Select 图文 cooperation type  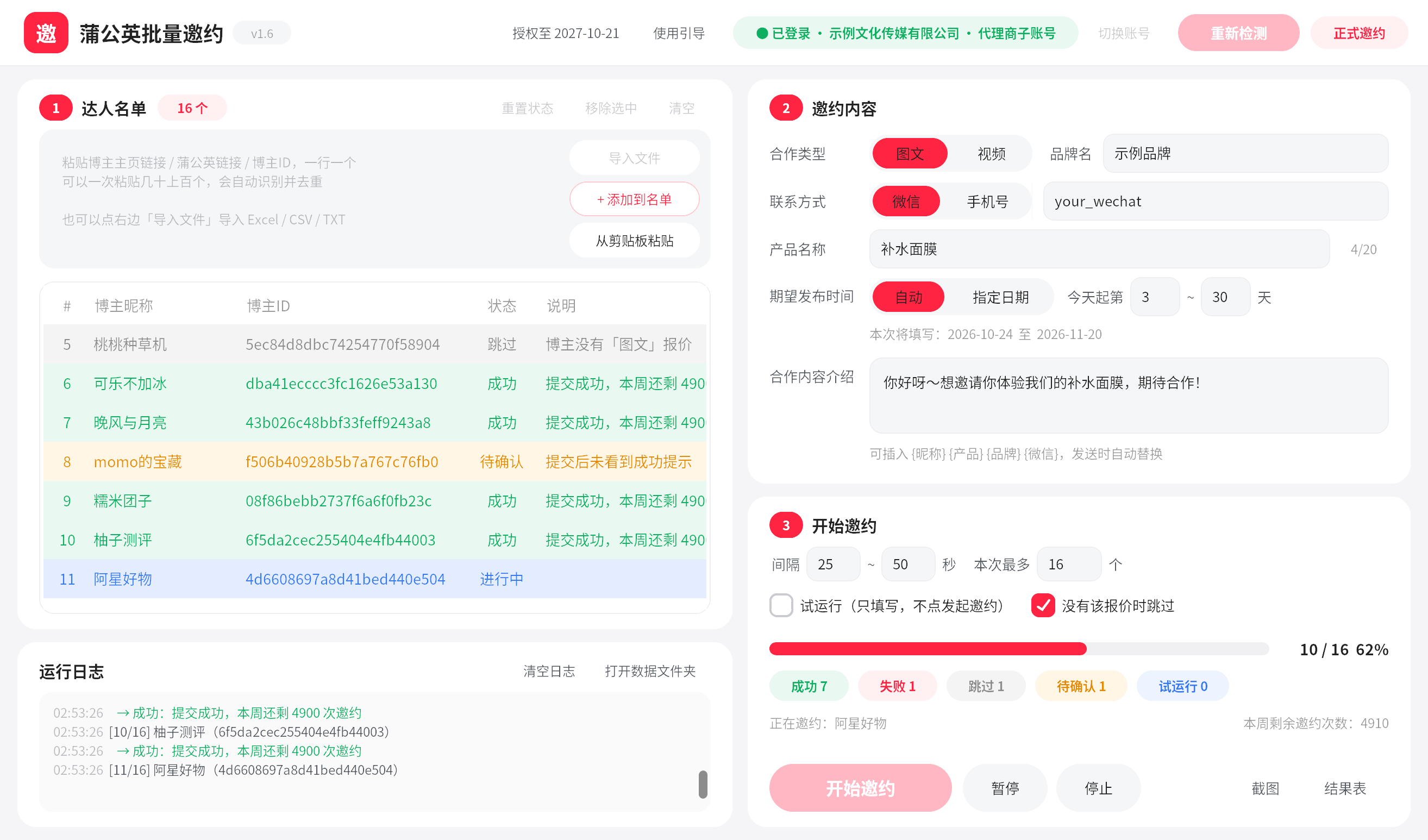pyautogui.click(x=910, y=154)
